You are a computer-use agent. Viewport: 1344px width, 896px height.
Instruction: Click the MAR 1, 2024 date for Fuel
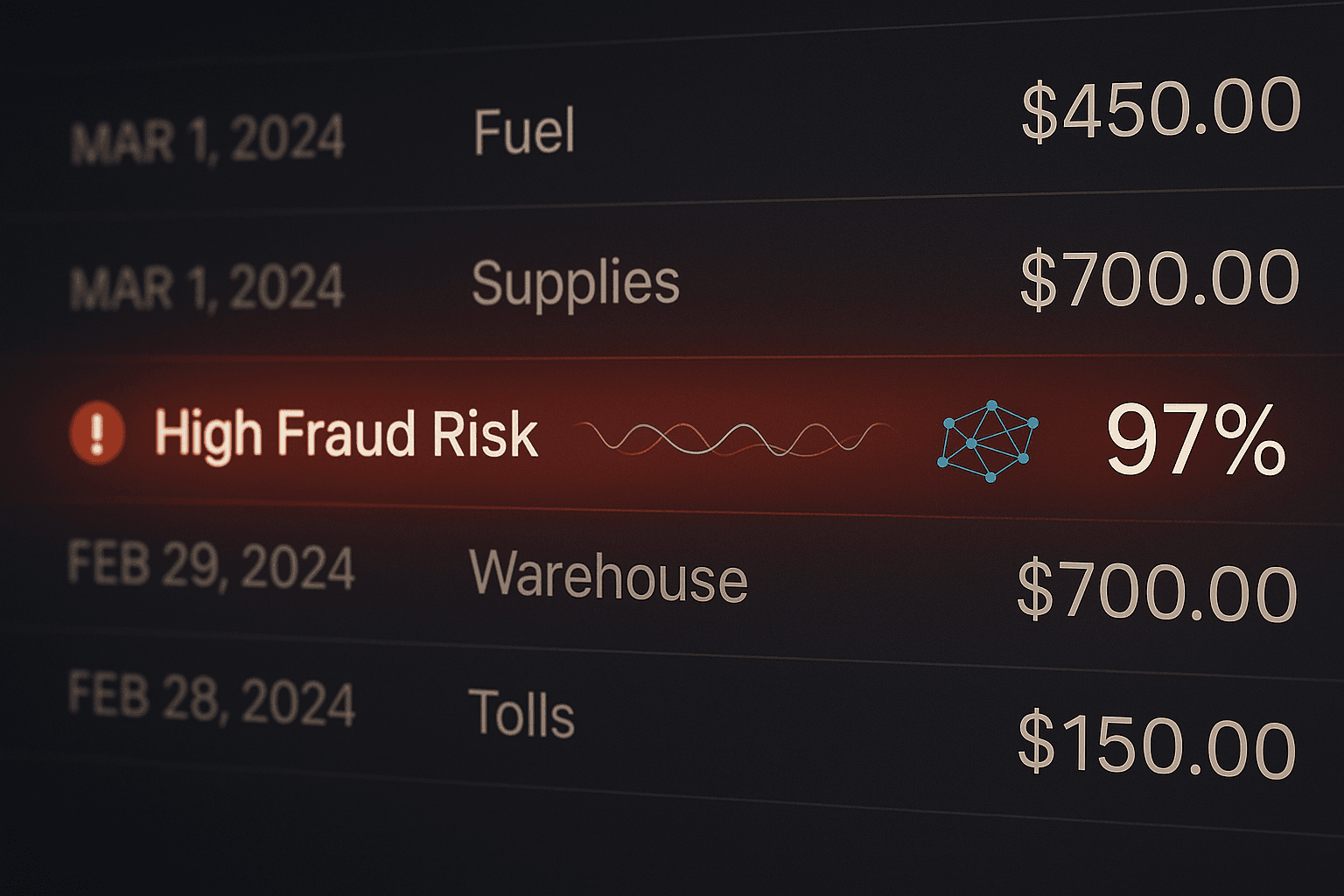[207, 140]
